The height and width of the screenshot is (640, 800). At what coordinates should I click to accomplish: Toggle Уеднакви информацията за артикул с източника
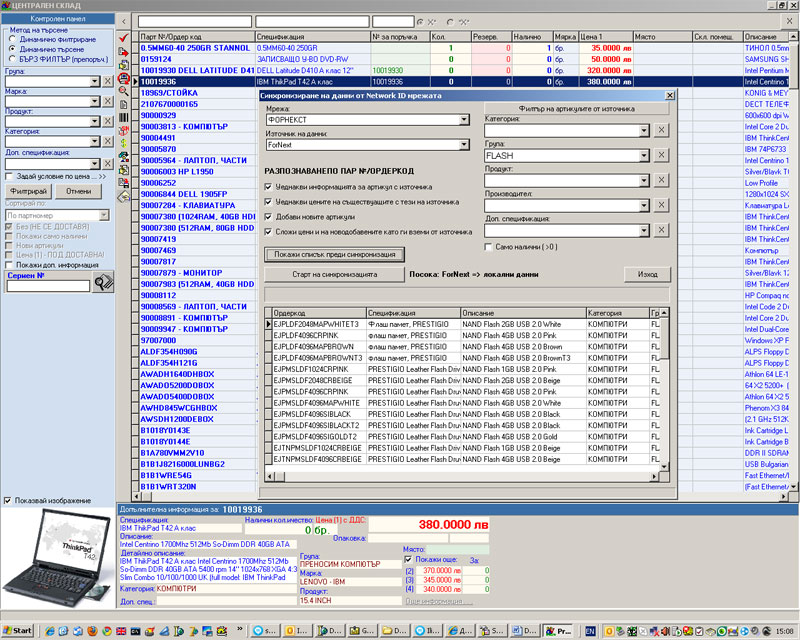tap(268, 187)
